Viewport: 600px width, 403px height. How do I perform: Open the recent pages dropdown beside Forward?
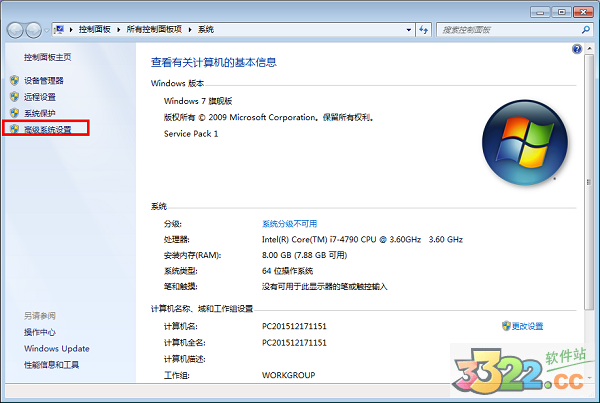(x=46, y=30)
